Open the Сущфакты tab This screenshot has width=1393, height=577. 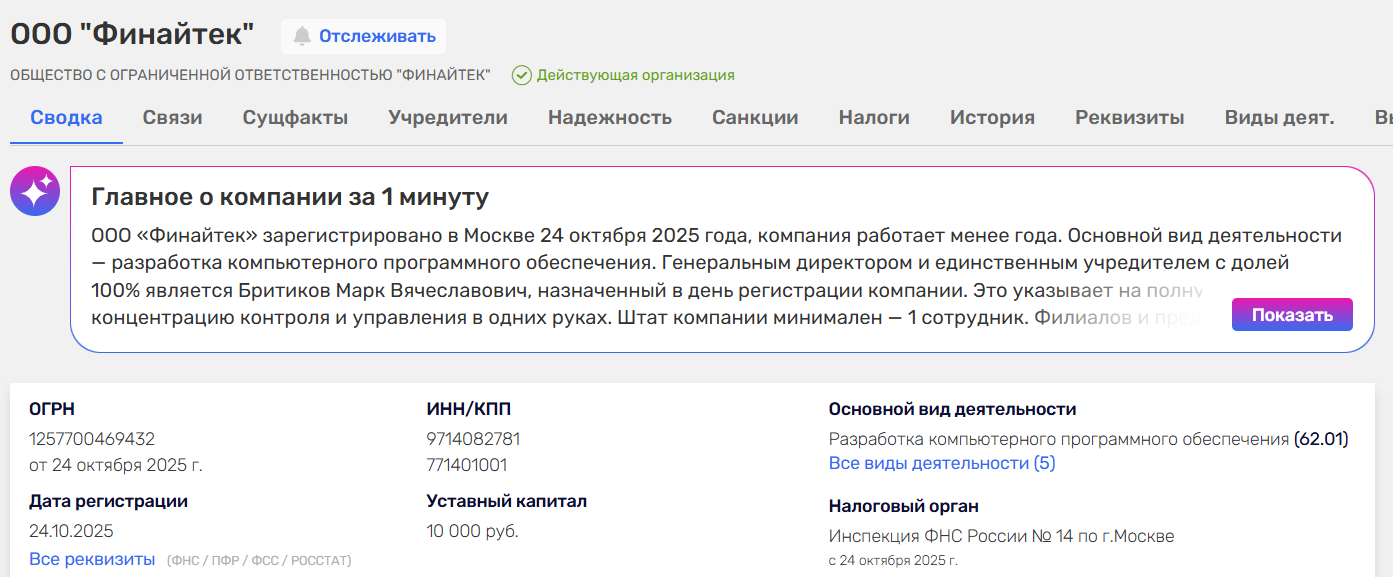[x=295, y=118]
